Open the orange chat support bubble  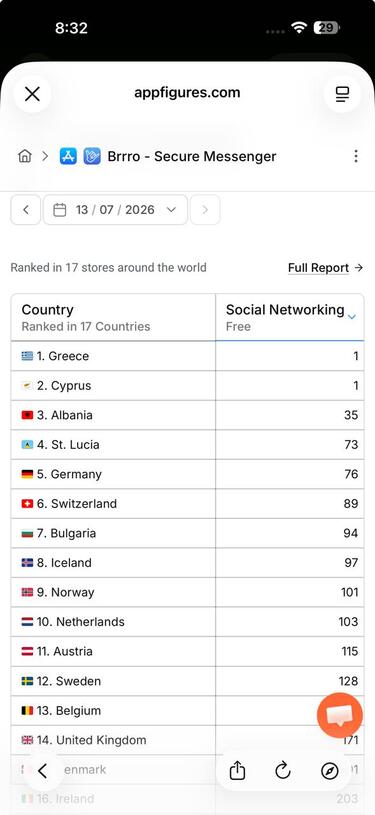click(x=340, y=715)
